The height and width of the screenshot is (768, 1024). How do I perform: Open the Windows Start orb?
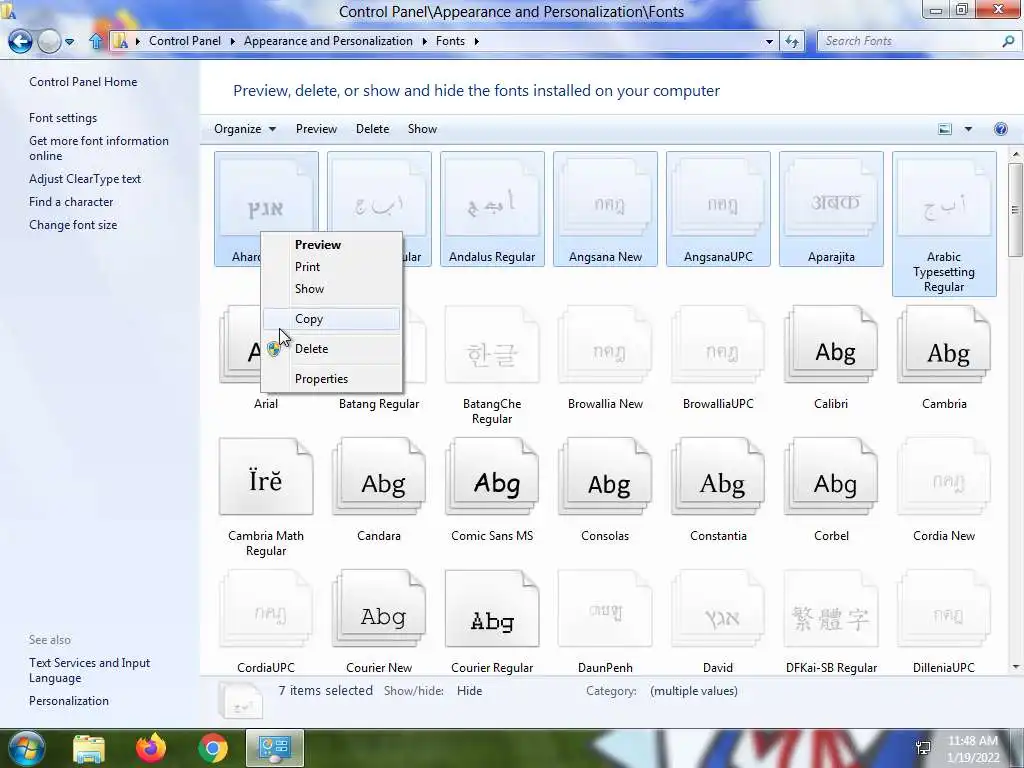(x=25, y=748)
